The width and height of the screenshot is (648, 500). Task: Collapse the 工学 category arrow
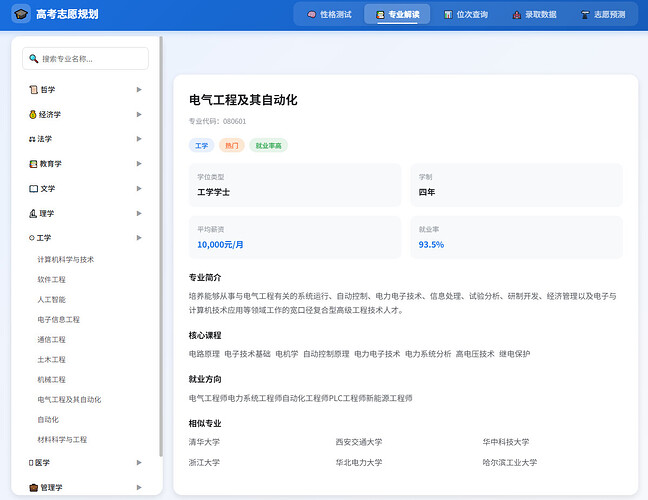(x=139, y=238)
